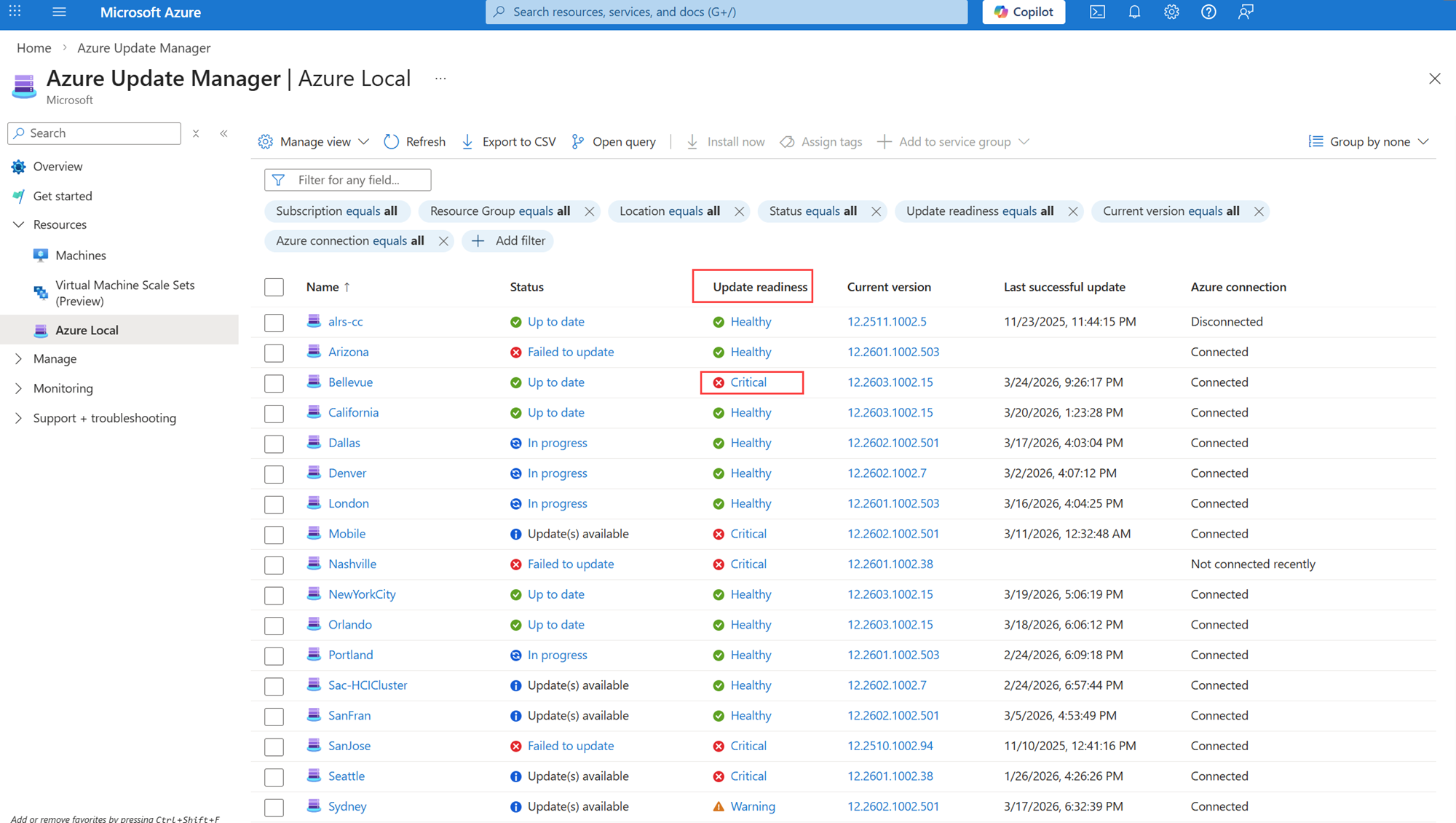Click the Open query icon
Image resolution: width=1456 pixels, height=823 pixels.
(578, 141)
